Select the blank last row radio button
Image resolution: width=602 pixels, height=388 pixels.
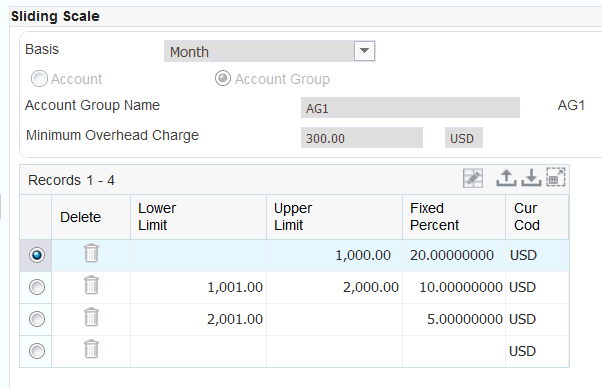(x=37, y=351)
